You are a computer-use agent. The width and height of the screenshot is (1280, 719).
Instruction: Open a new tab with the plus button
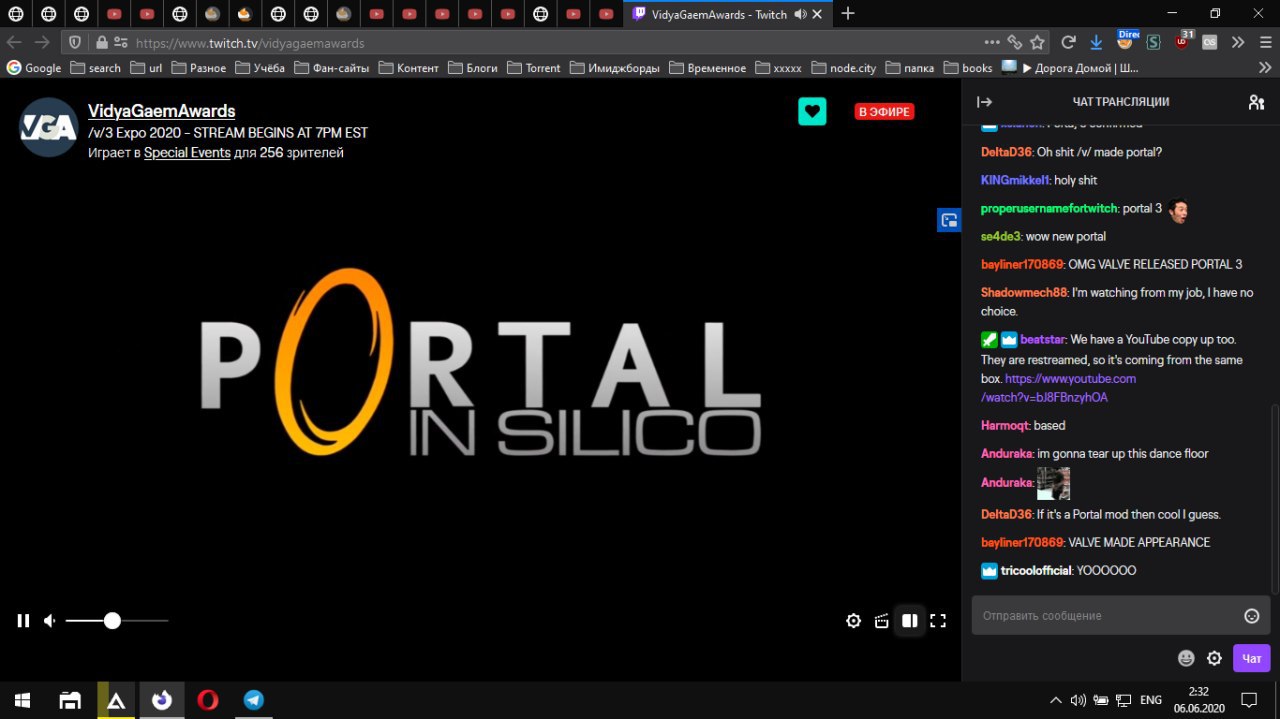848,14
